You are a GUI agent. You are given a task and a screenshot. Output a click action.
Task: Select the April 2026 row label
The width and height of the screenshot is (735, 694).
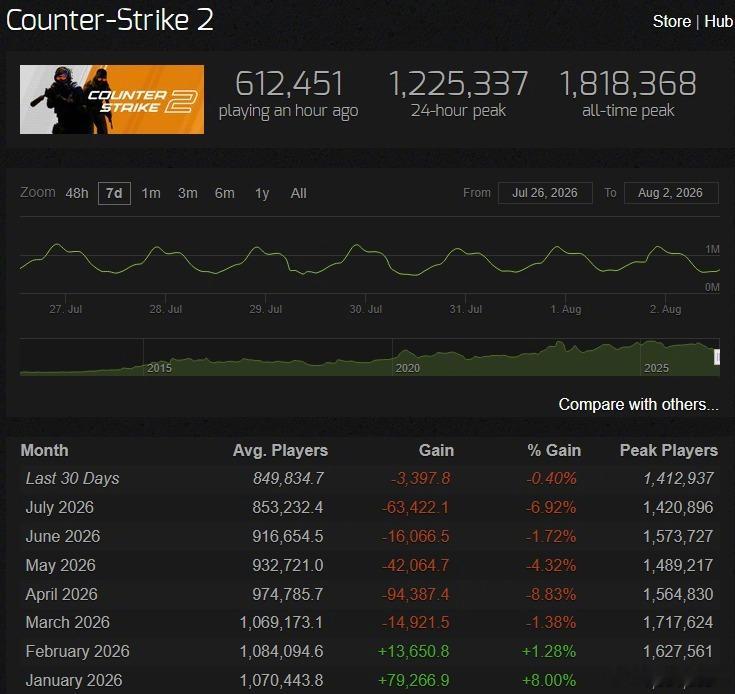(x=61, y=594)
